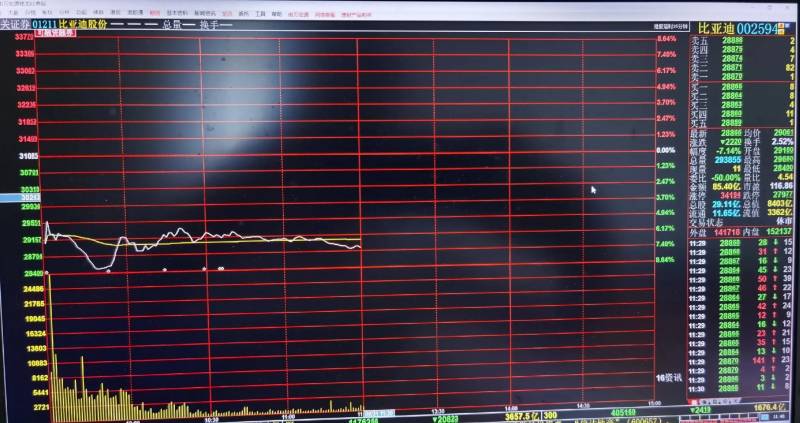The height and width of the screenshot is (423, 800).
Task: Open the 16资讯 news link
Action: point(668,378)
